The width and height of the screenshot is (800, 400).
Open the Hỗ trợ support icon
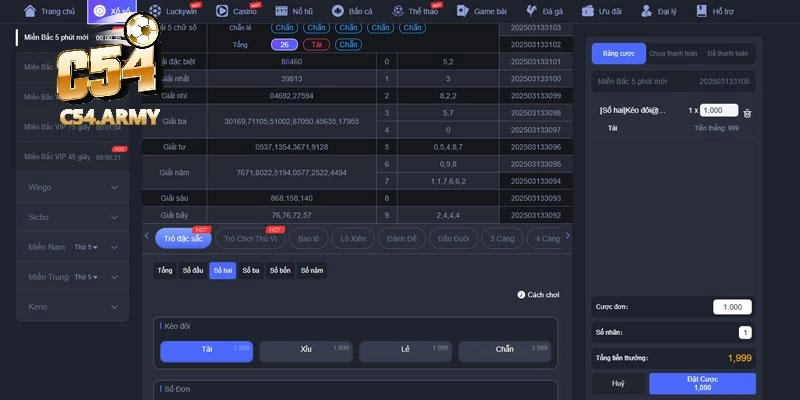[x=700, y=11]
